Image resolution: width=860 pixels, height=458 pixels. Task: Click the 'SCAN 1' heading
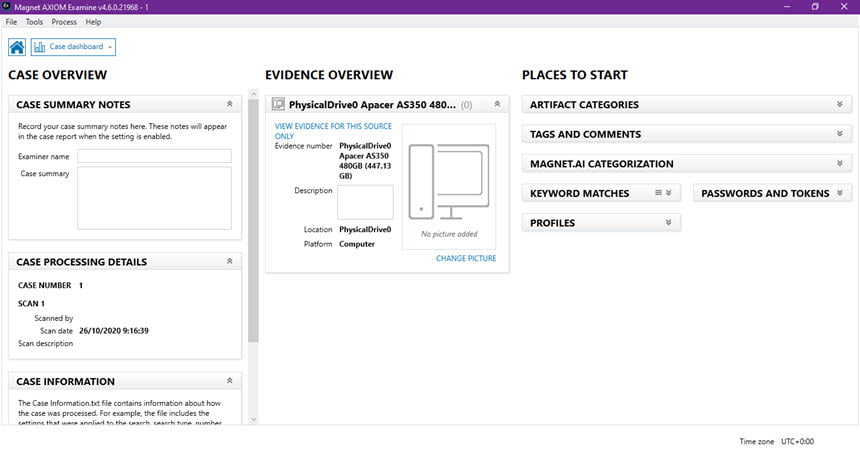31,303
